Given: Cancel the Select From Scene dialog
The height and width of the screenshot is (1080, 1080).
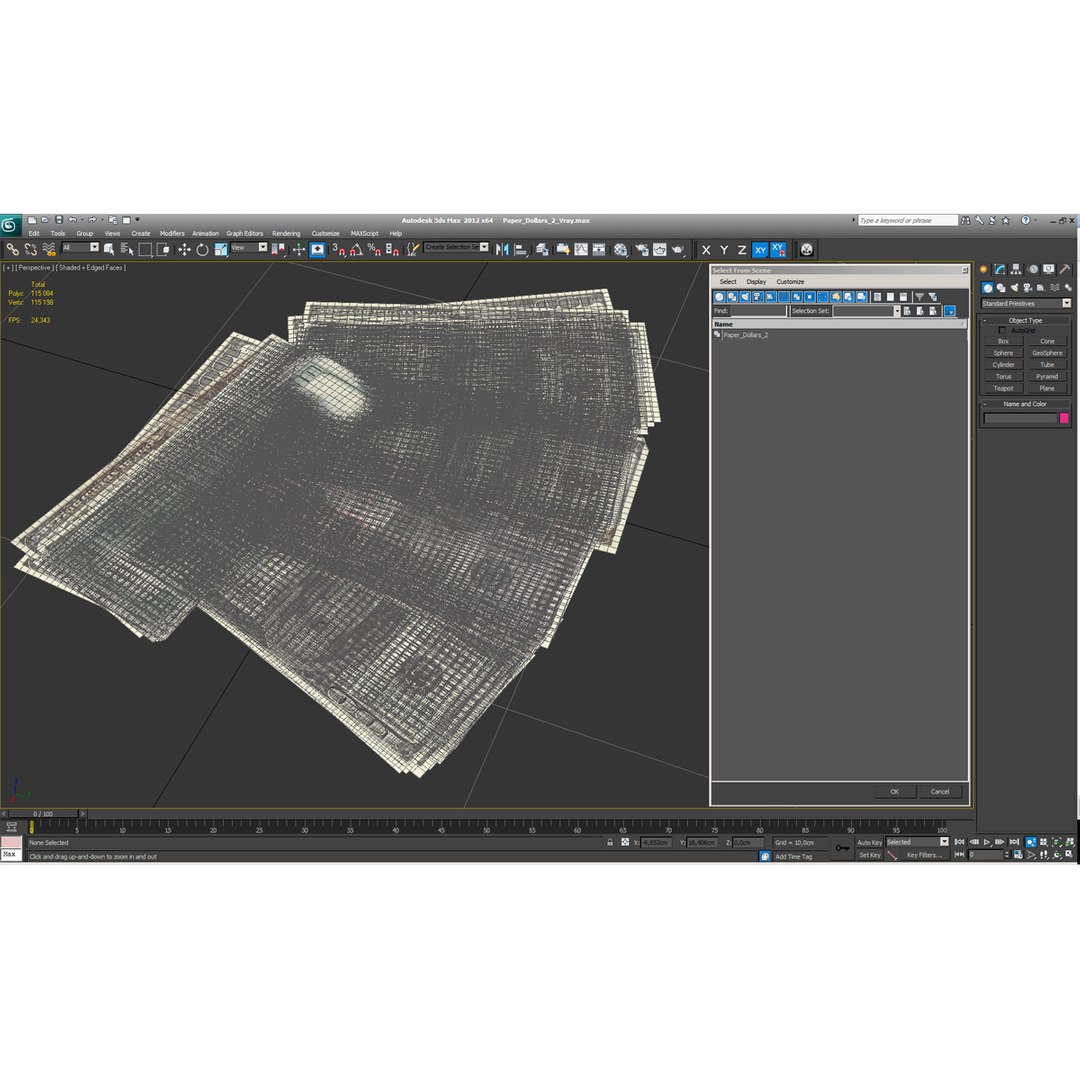Looking at the screenshot, I should (x=939, y=791).
